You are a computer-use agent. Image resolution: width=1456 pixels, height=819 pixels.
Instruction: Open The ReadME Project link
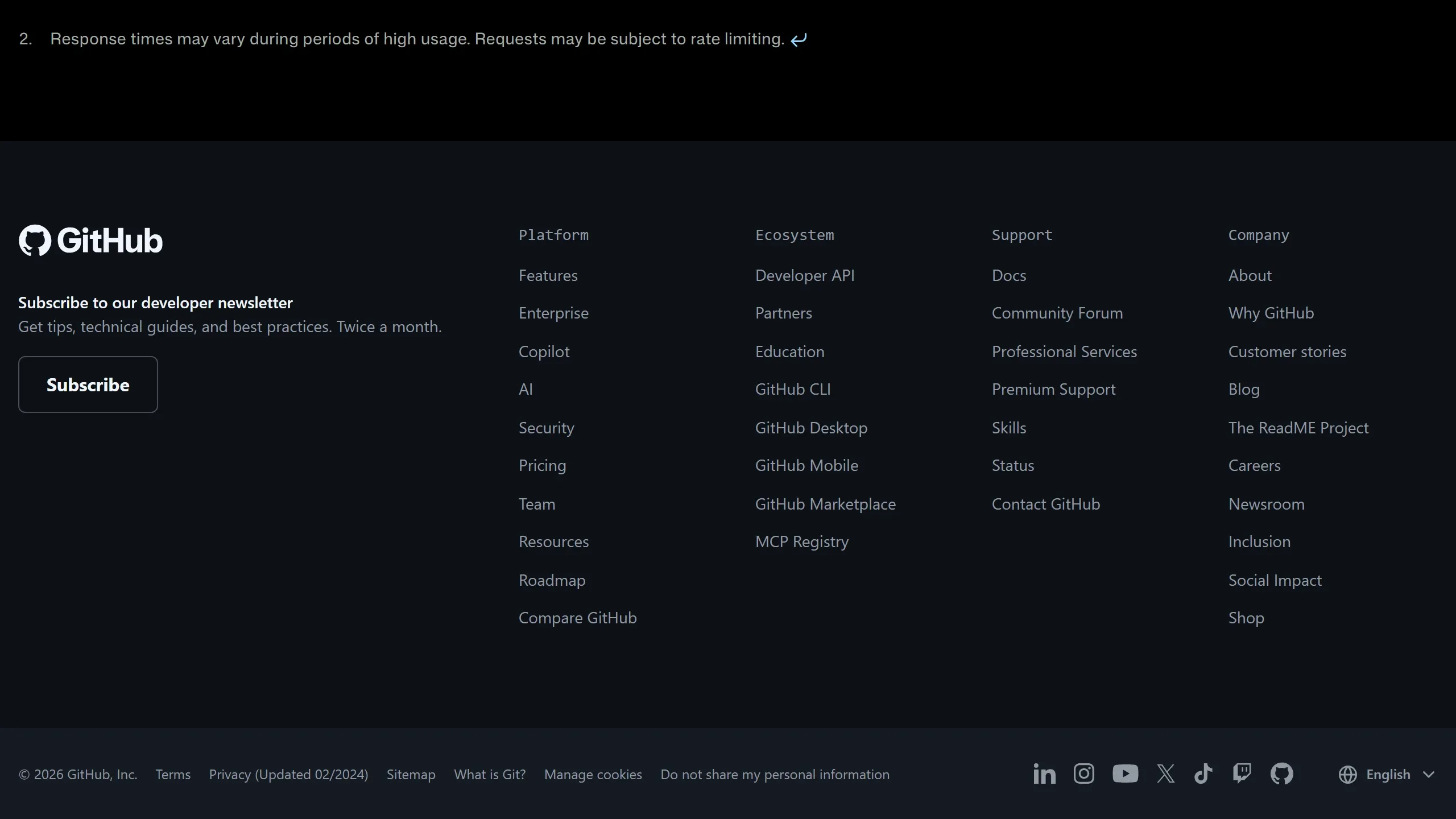(1298, 428)
